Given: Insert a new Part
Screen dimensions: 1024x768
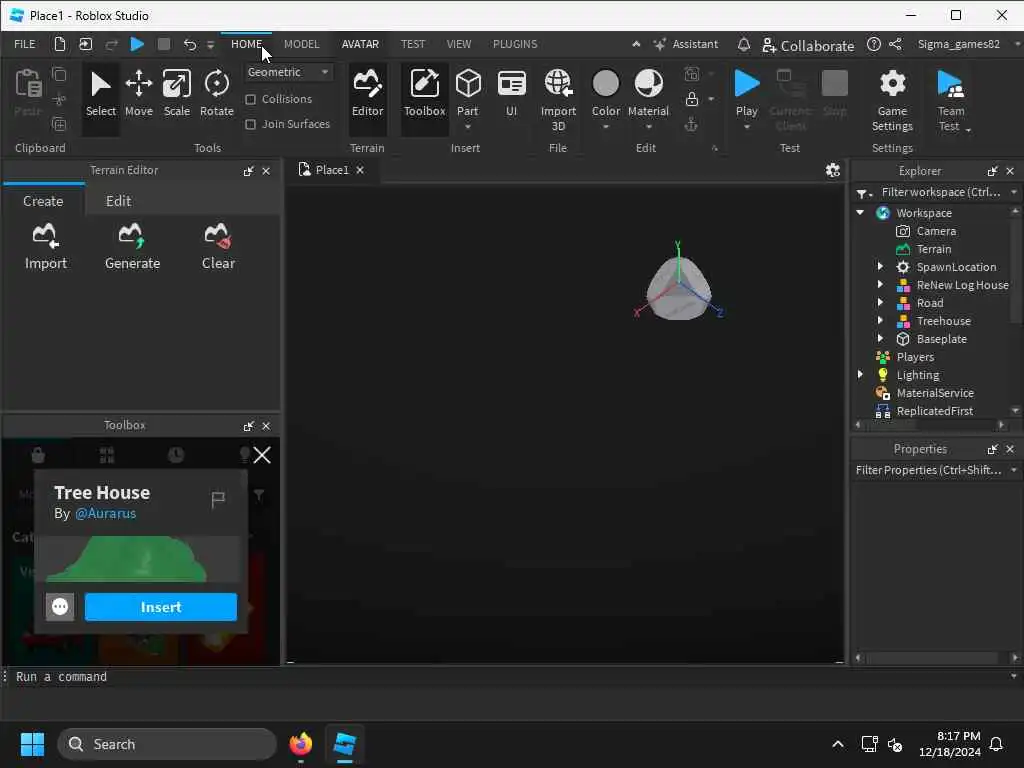Looking at the screenshot, I should point(468,91).
